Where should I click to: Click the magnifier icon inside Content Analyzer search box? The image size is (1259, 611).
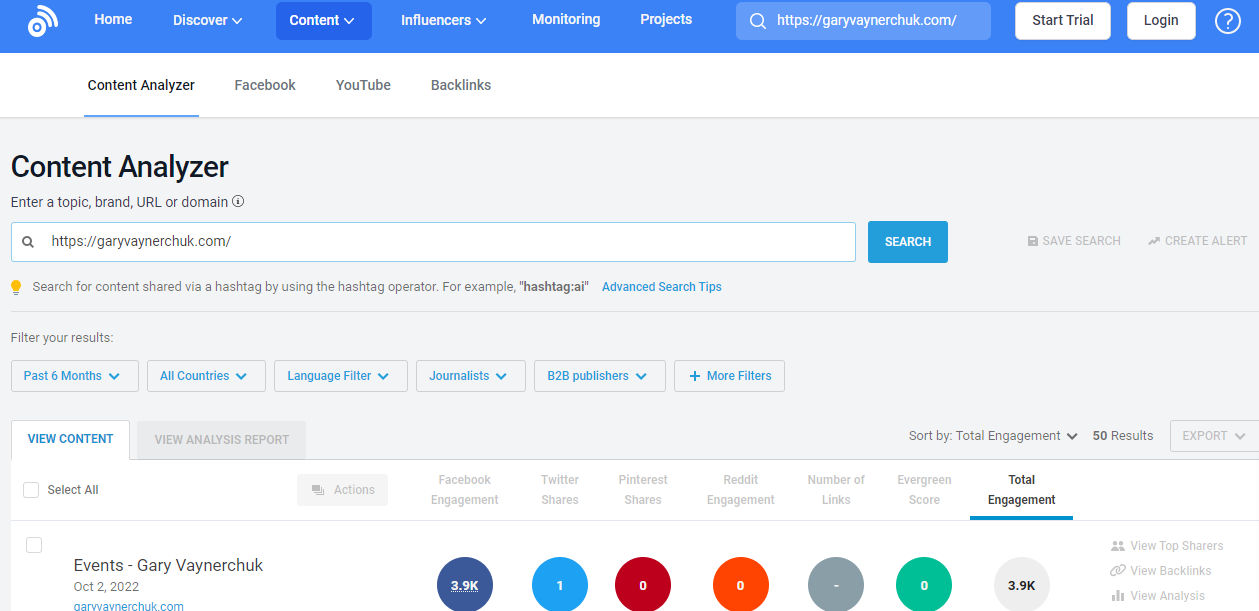click(x=28, y=242)
